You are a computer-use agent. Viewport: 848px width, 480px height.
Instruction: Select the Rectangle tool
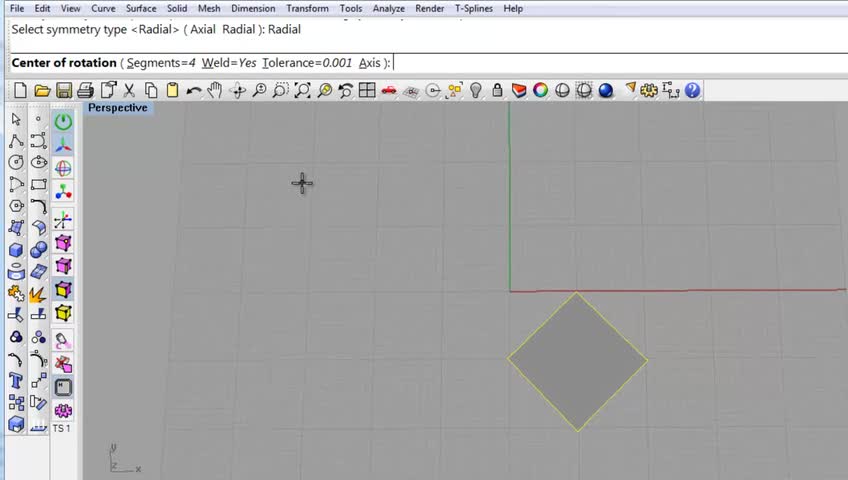[38, 184]
